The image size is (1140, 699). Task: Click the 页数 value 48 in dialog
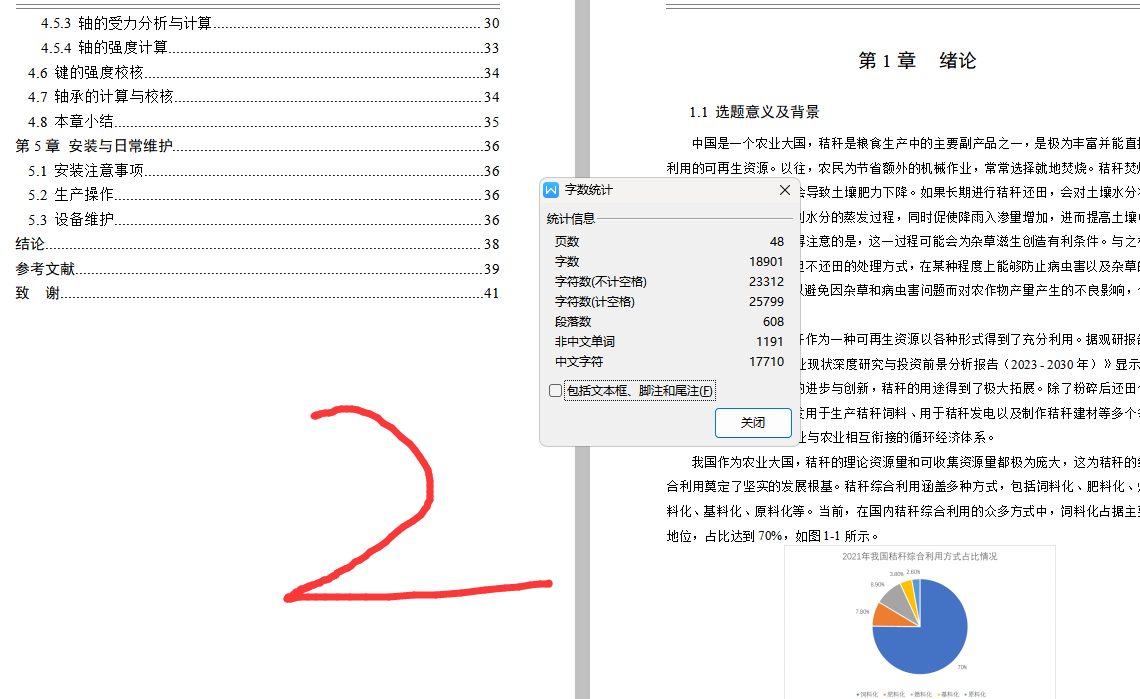(776, 241)
